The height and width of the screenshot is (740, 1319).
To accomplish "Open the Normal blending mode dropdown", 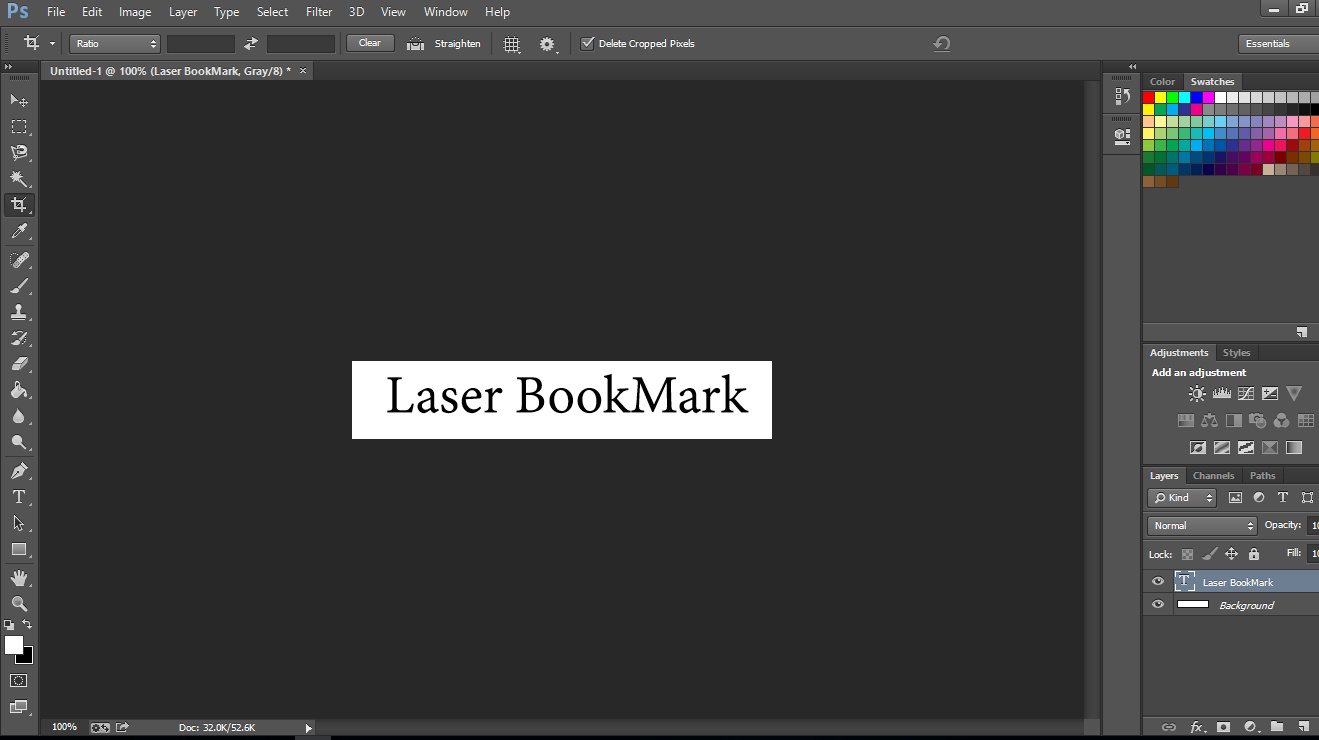I will (x=1201, y=525).
